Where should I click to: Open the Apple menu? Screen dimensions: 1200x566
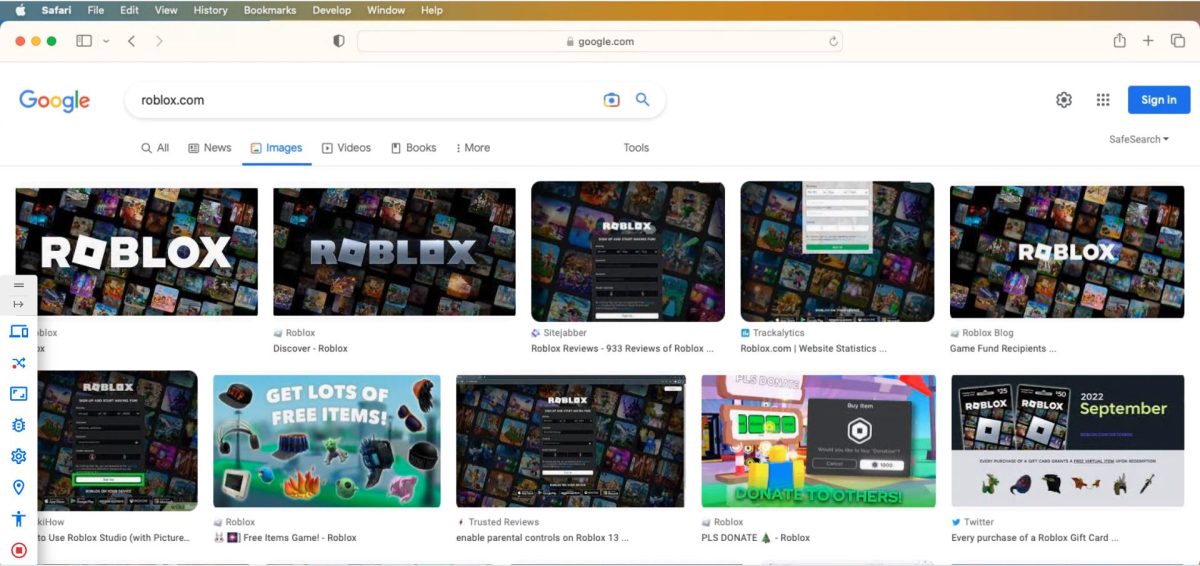(x=19, y=10)
